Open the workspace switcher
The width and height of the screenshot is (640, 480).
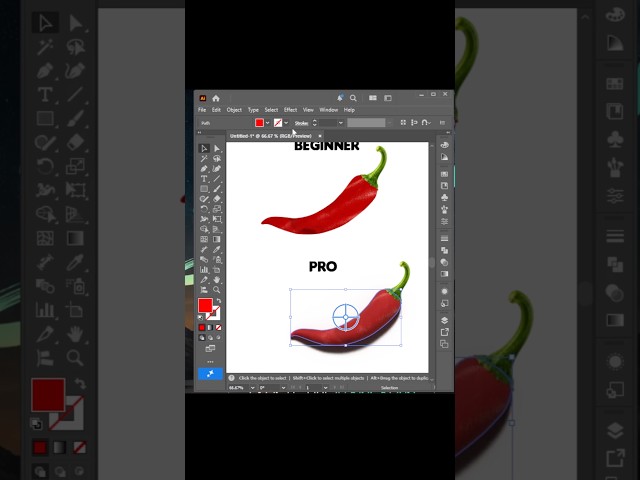tap(388, 98)
